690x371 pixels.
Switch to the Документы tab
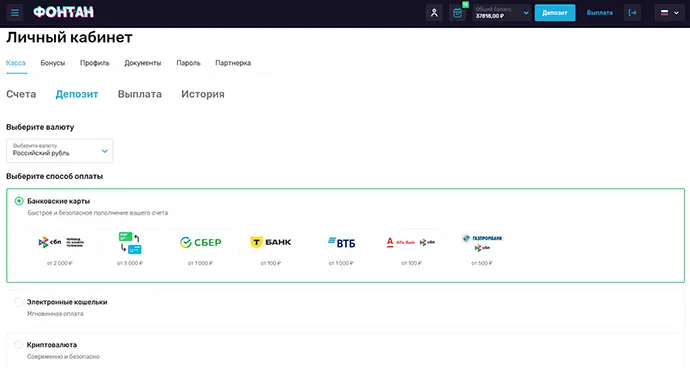pos(143,63)
